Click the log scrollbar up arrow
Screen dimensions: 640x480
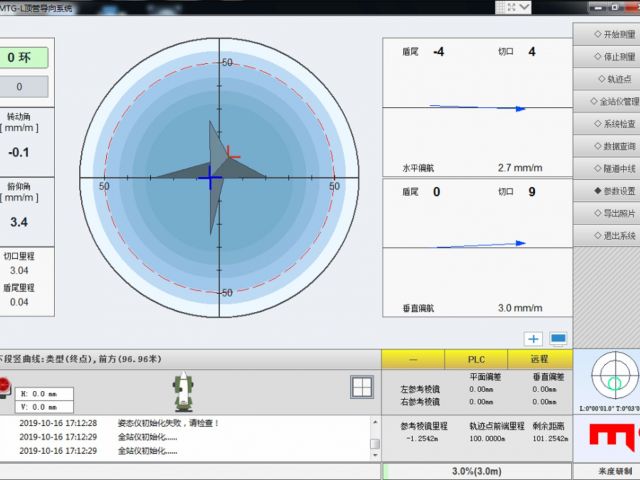pos(375,422)
